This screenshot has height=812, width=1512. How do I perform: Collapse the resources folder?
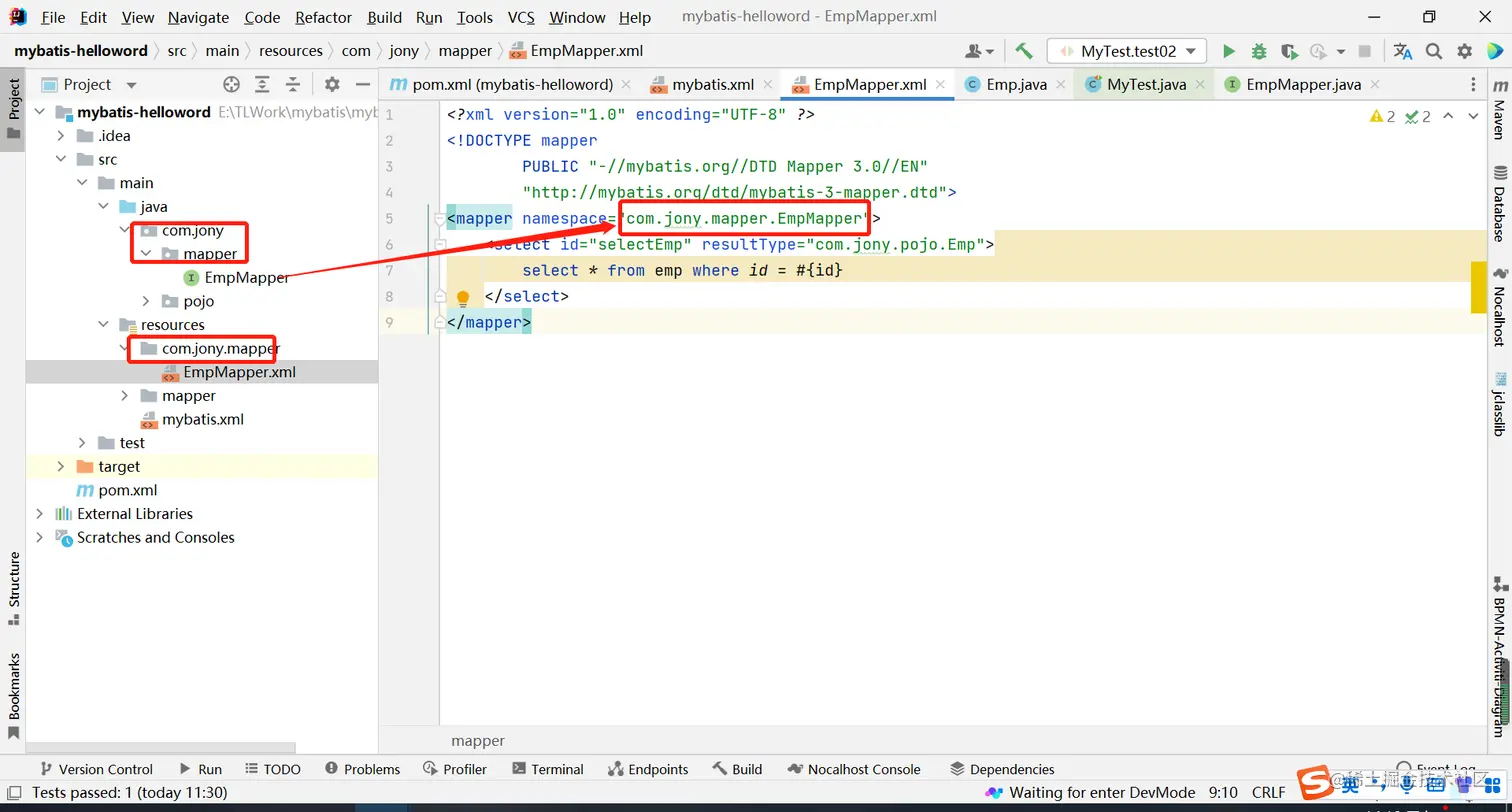tap(103, 325)
